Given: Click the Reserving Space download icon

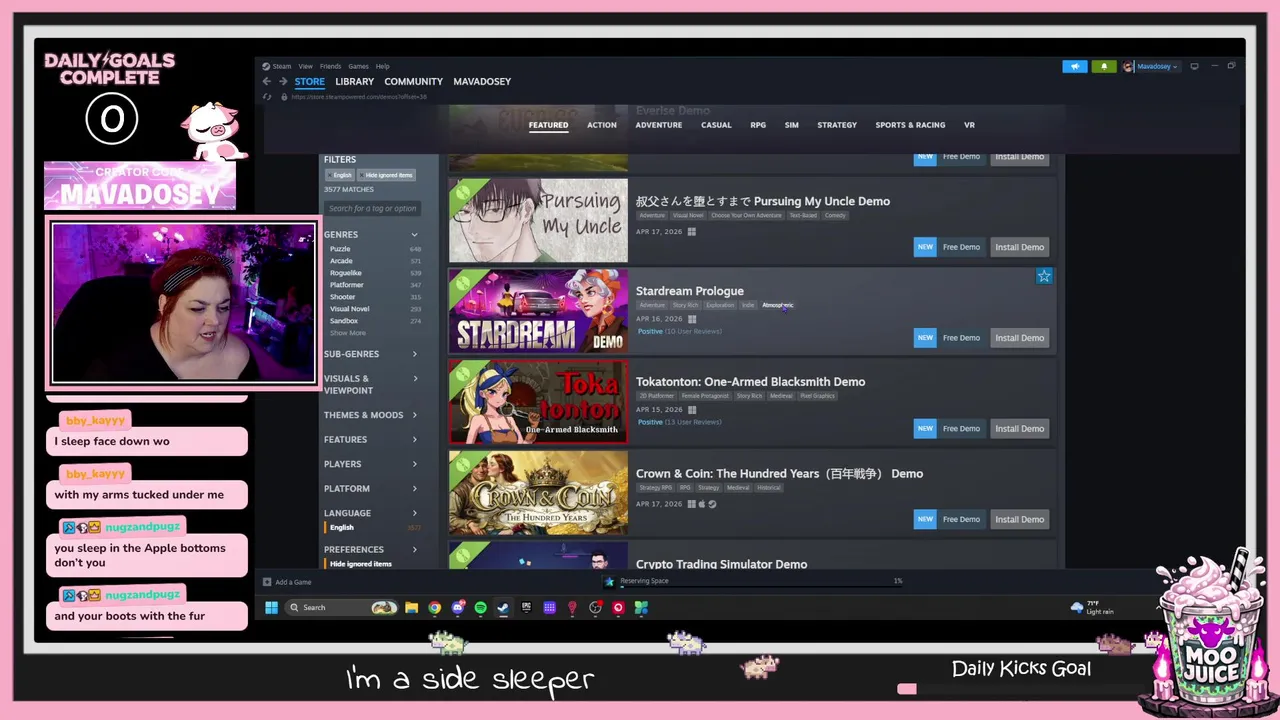Looking at the screenshot, I should pos(609,581).
